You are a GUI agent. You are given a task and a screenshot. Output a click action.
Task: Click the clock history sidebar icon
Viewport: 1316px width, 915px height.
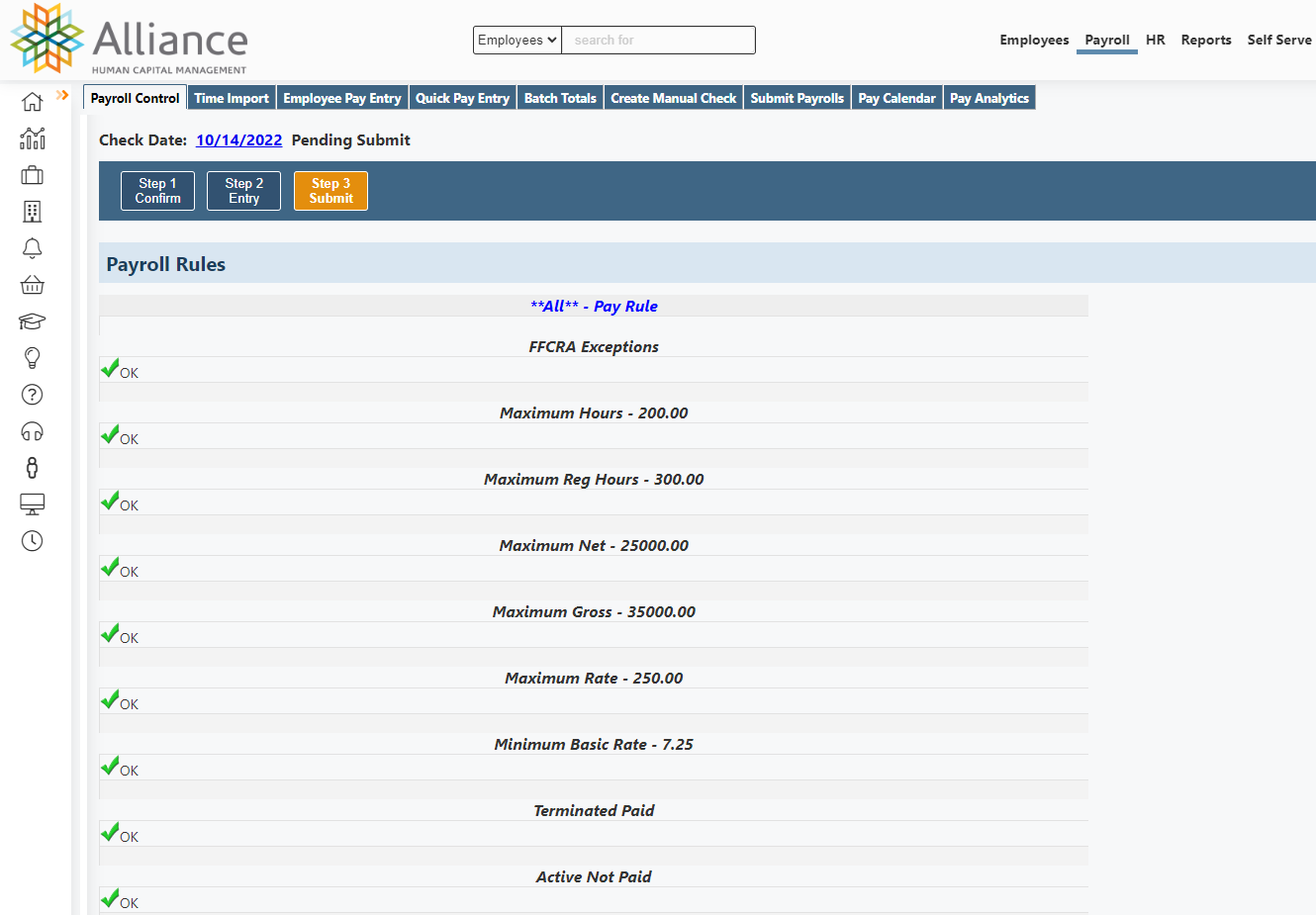[x=33, y=541]
